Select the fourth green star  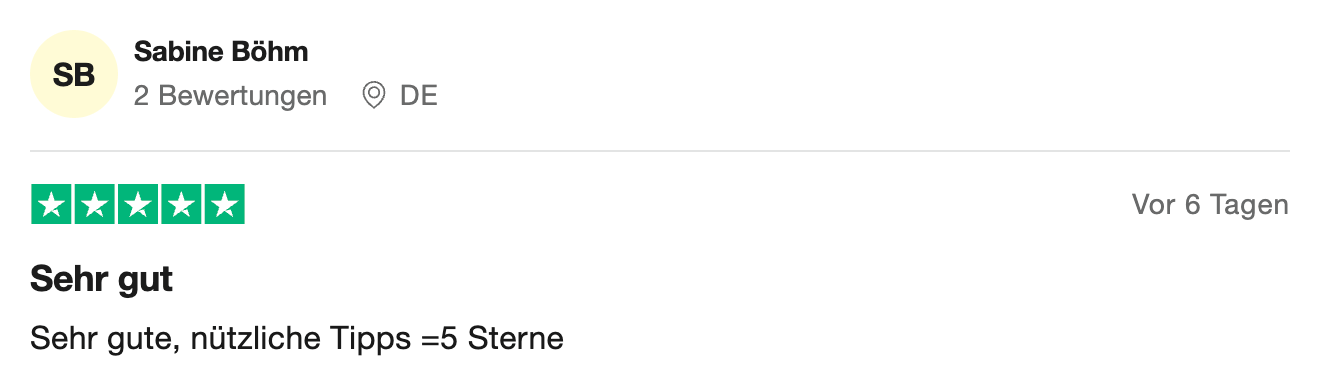(x=181, y=205)
